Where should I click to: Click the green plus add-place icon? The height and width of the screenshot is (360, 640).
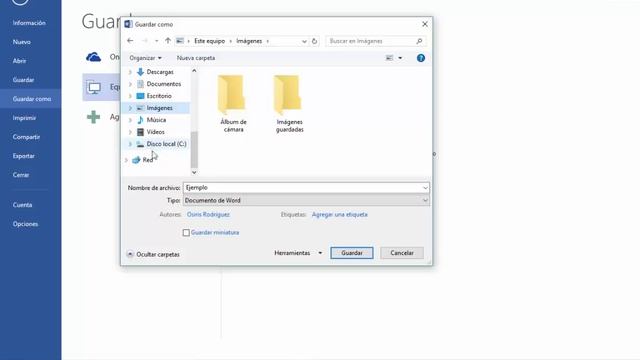(93, 117)
